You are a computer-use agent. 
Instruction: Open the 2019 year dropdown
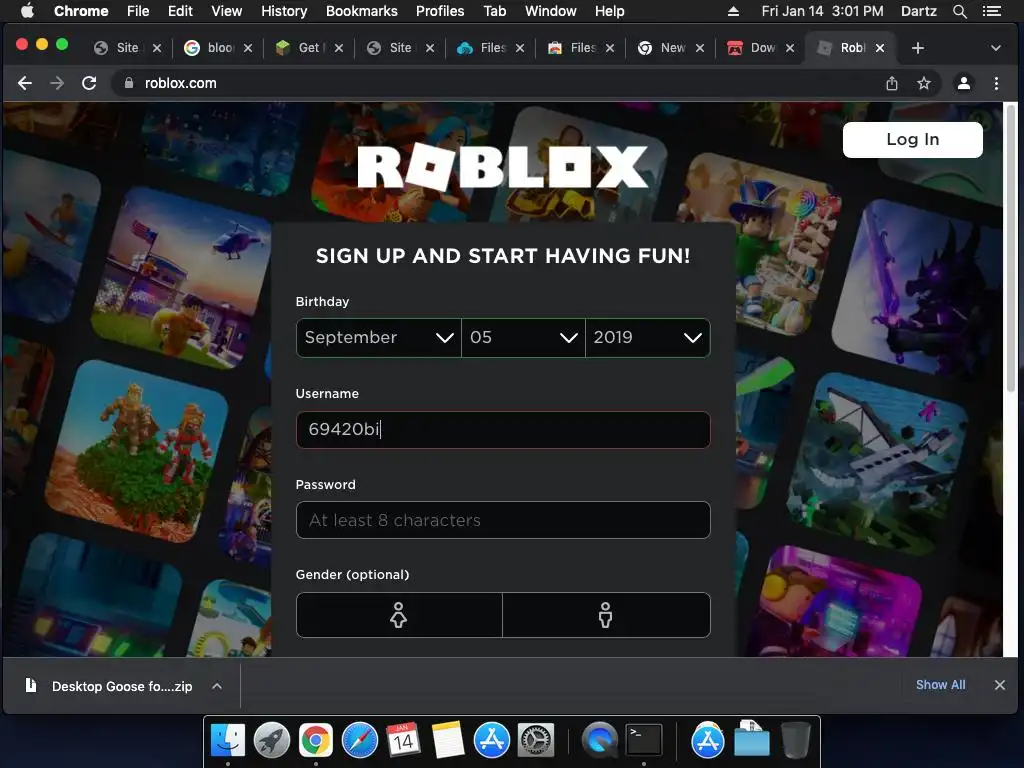pos(647,338)
